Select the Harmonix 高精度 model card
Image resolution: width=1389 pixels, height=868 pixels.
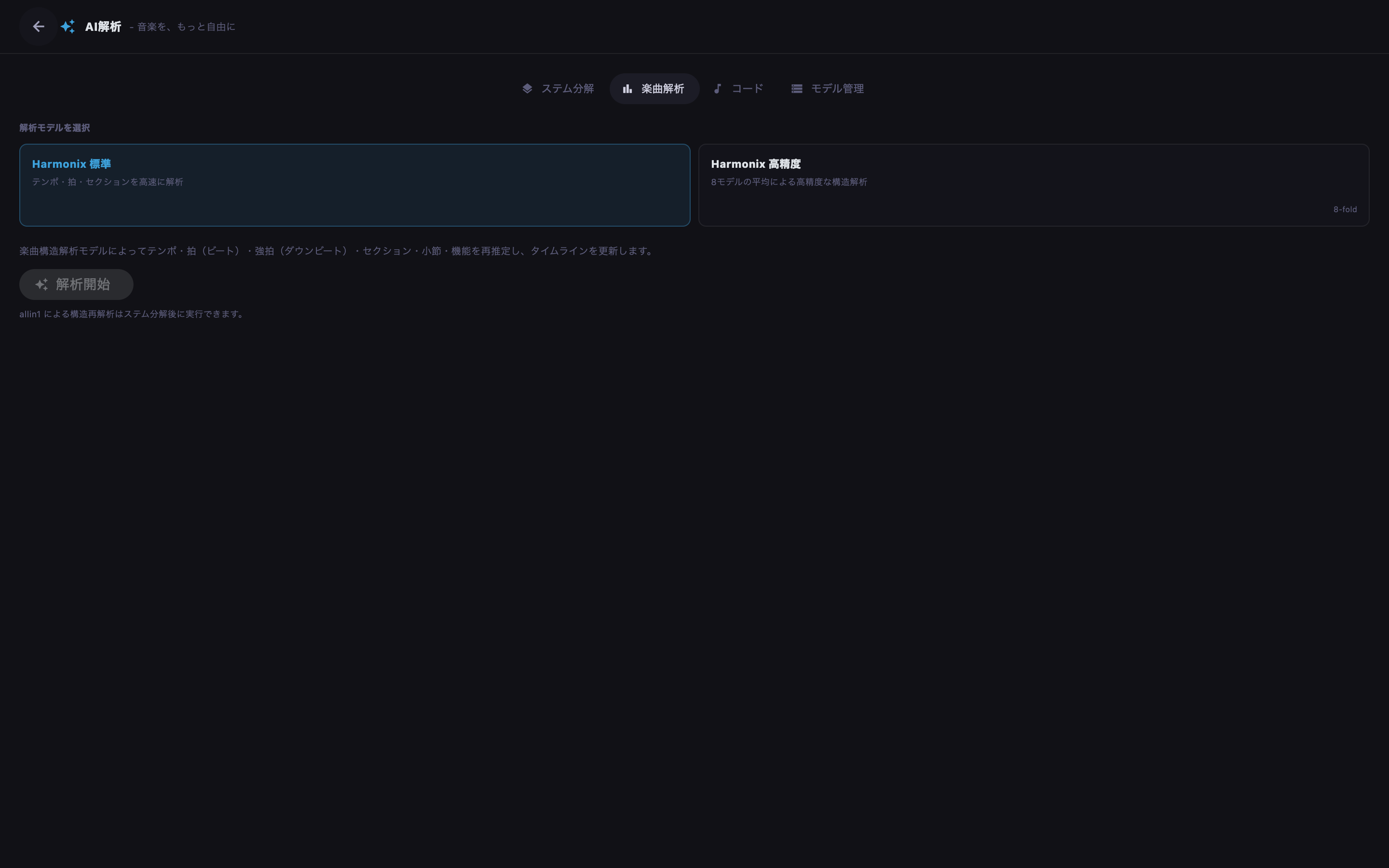pyautogui.click(x=1034, y=185)
